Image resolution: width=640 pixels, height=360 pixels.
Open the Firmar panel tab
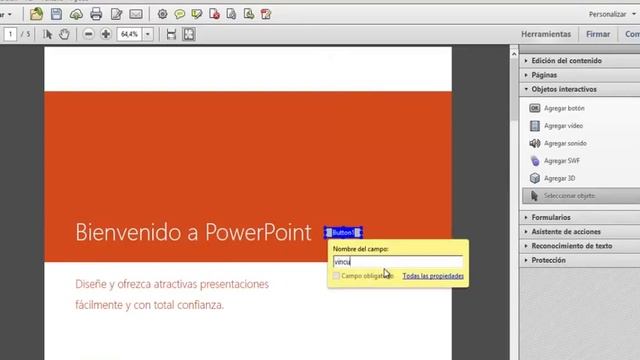click(x=598, y=34)
